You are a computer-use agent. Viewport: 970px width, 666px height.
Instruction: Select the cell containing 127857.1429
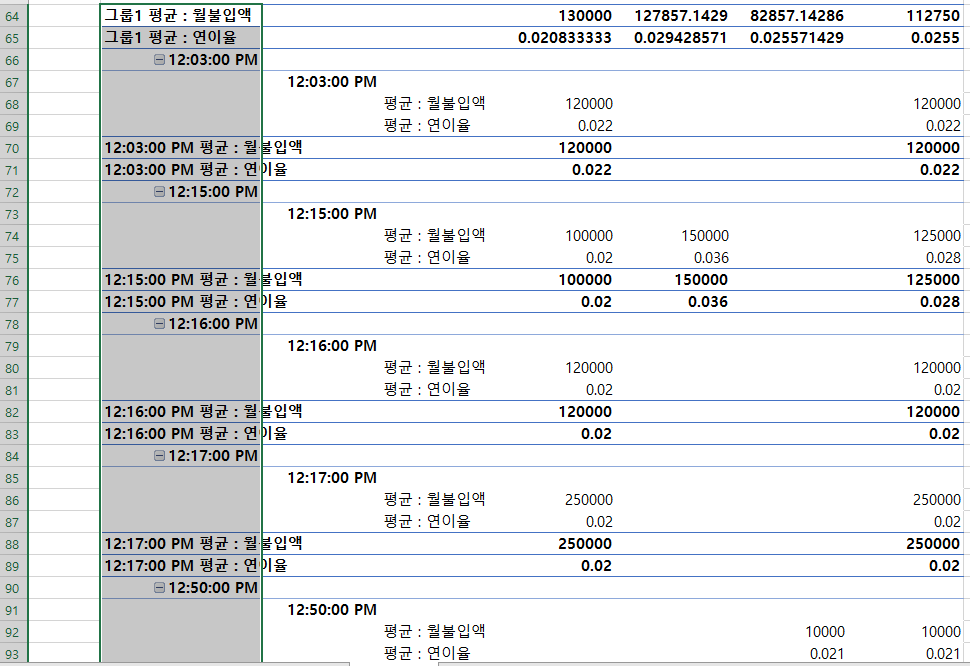coord(680,16)
